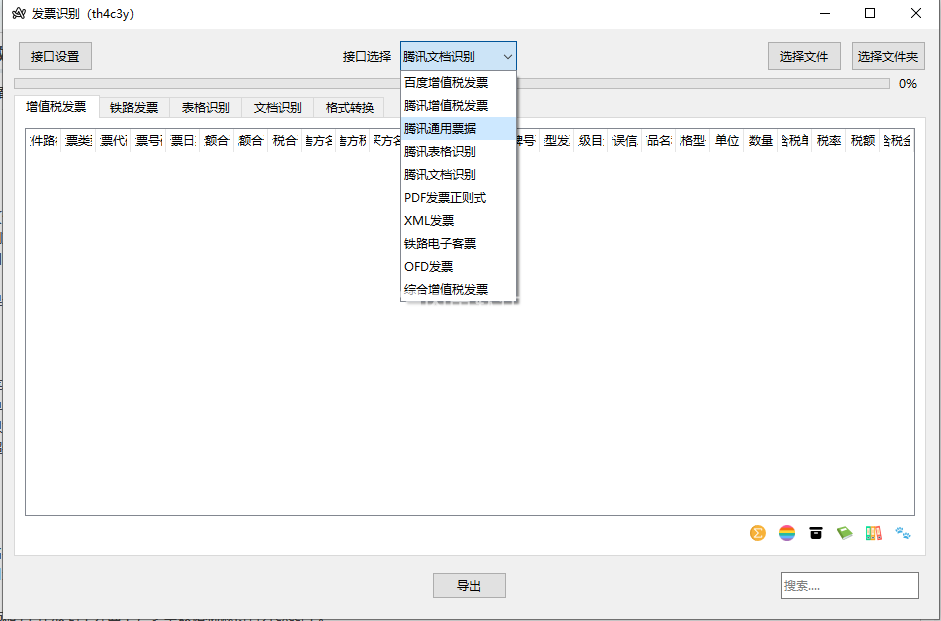The image size is (941, 621).
Task: Select the 综合增值税发票 option
Action: point(458,289)
